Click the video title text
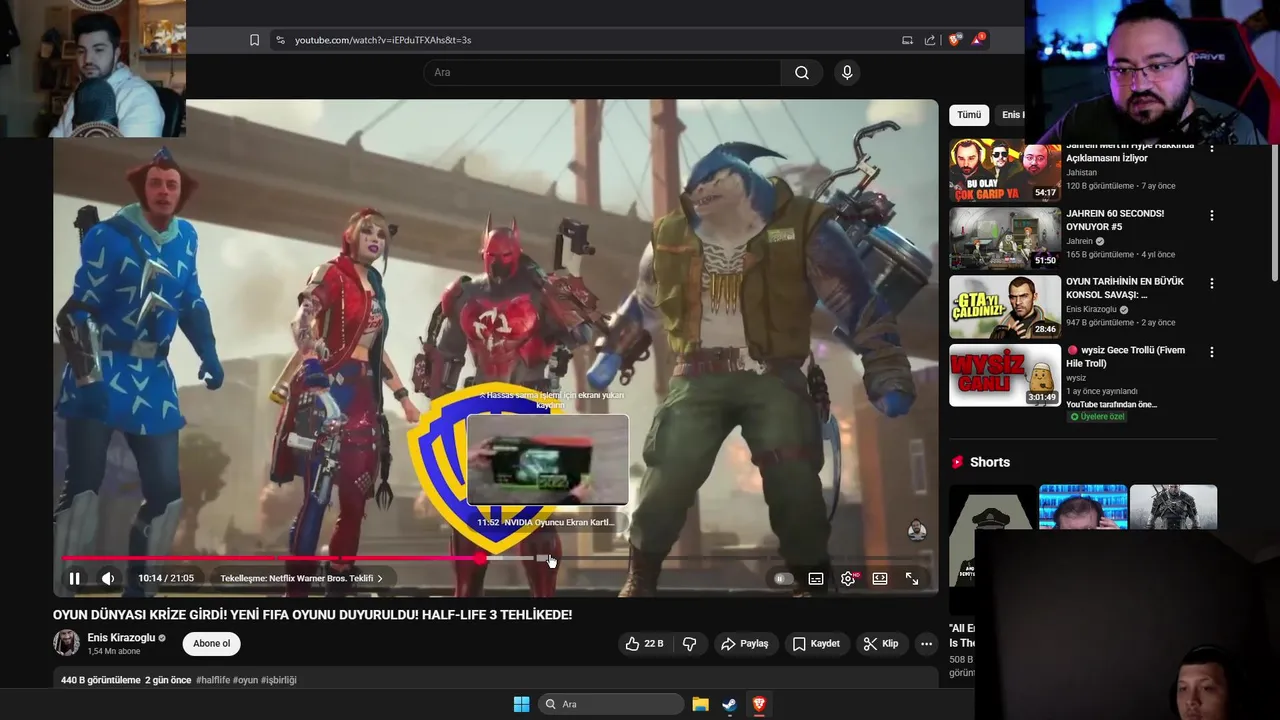The image size is (1280, 720). point(313,614)
